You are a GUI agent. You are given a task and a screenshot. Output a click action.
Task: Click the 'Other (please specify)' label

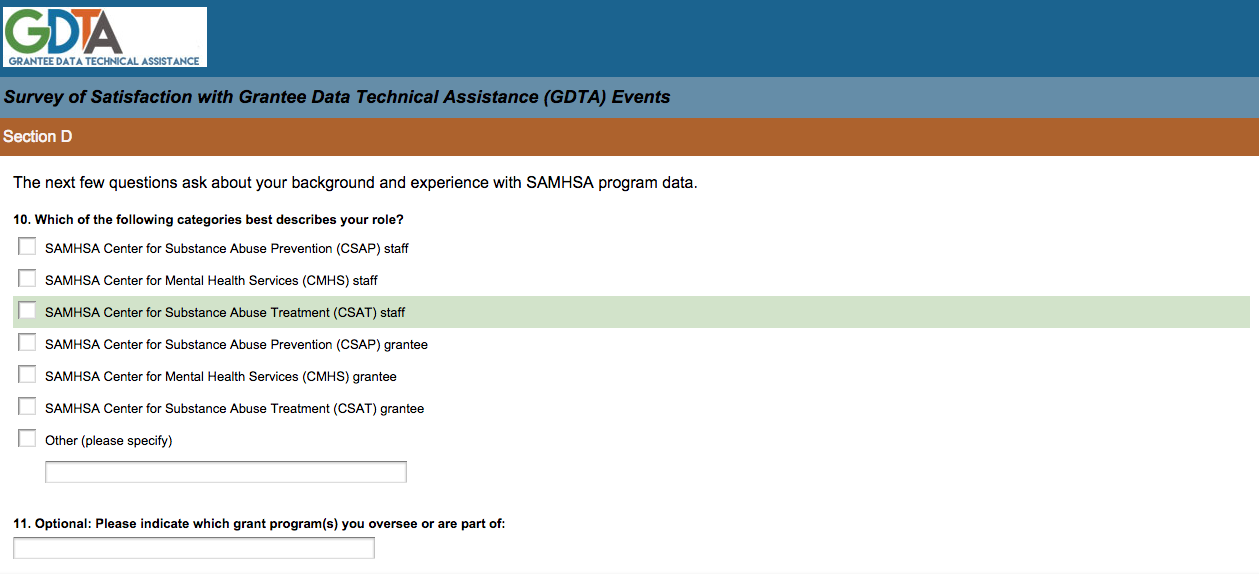pos(109,441)
